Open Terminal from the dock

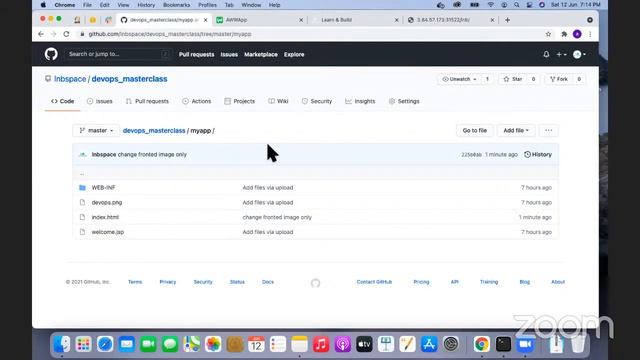(503, 344)
